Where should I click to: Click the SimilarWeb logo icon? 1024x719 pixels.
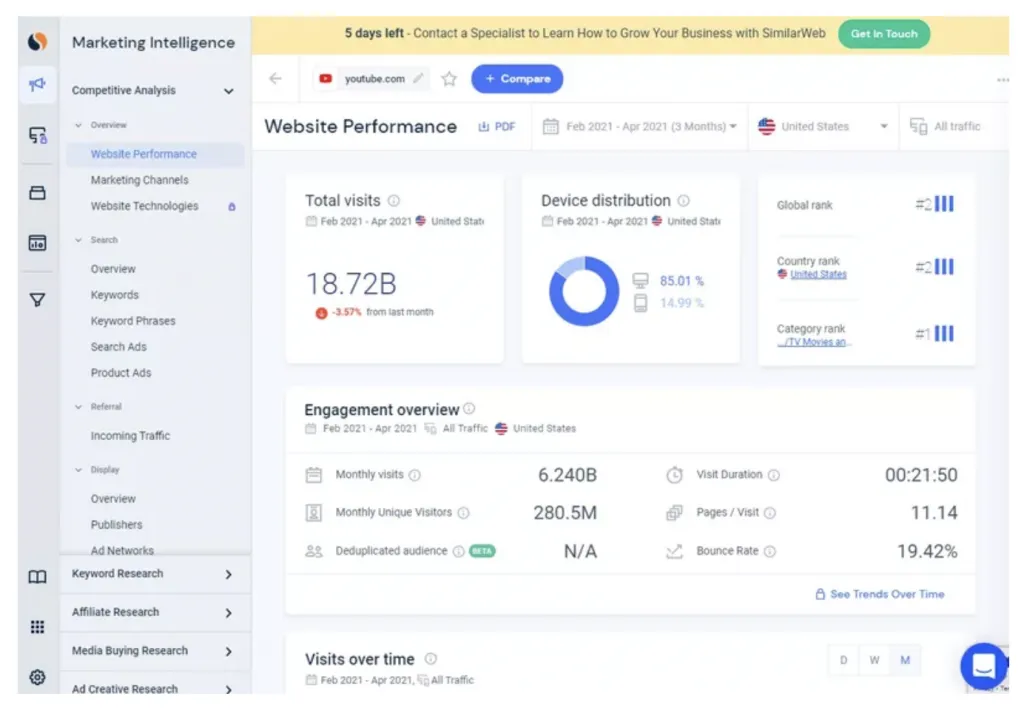pyautogui.click(x=37, y=42)
